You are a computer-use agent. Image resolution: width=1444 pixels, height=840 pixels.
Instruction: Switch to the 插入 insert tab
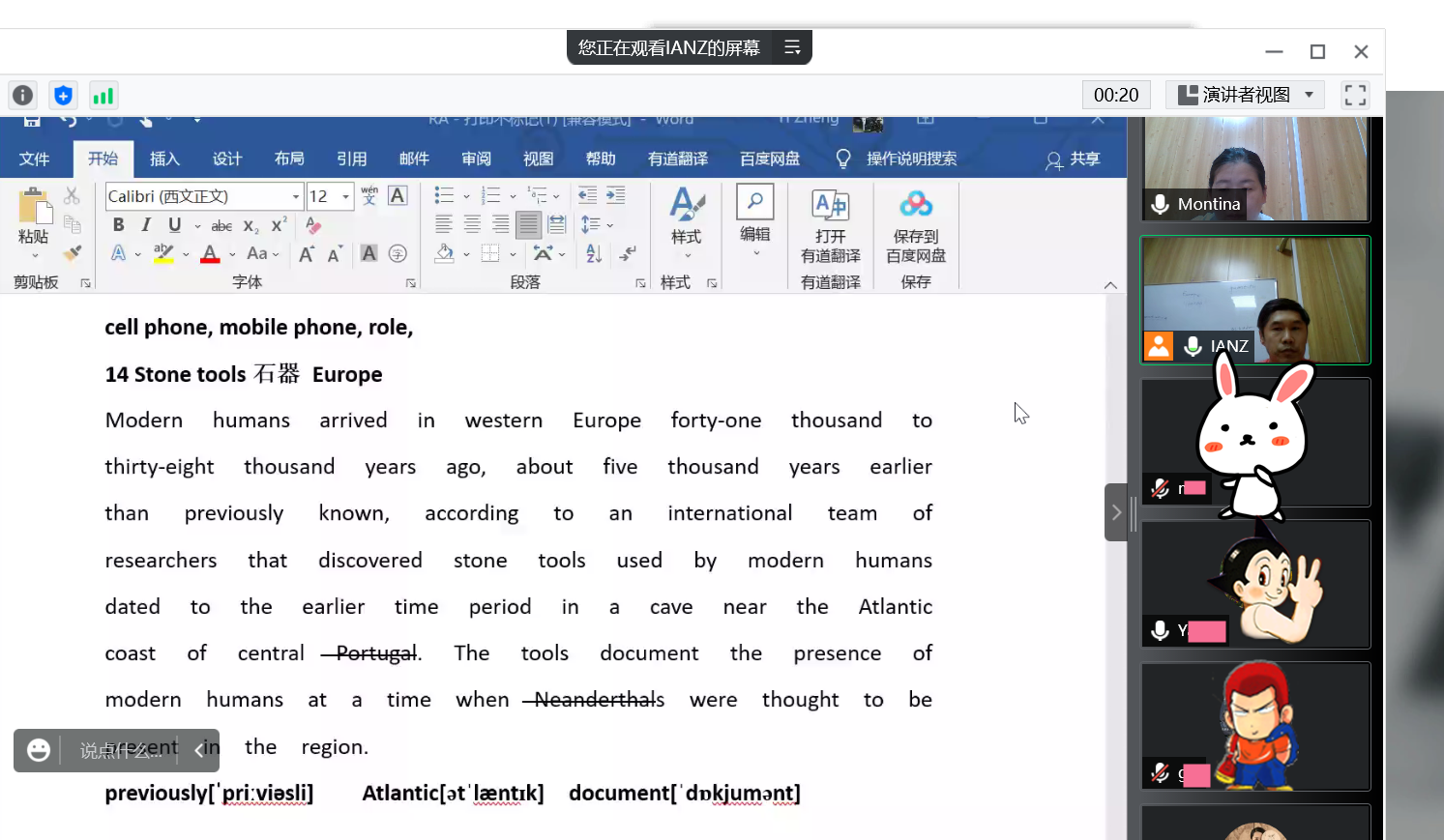[164, 159]
